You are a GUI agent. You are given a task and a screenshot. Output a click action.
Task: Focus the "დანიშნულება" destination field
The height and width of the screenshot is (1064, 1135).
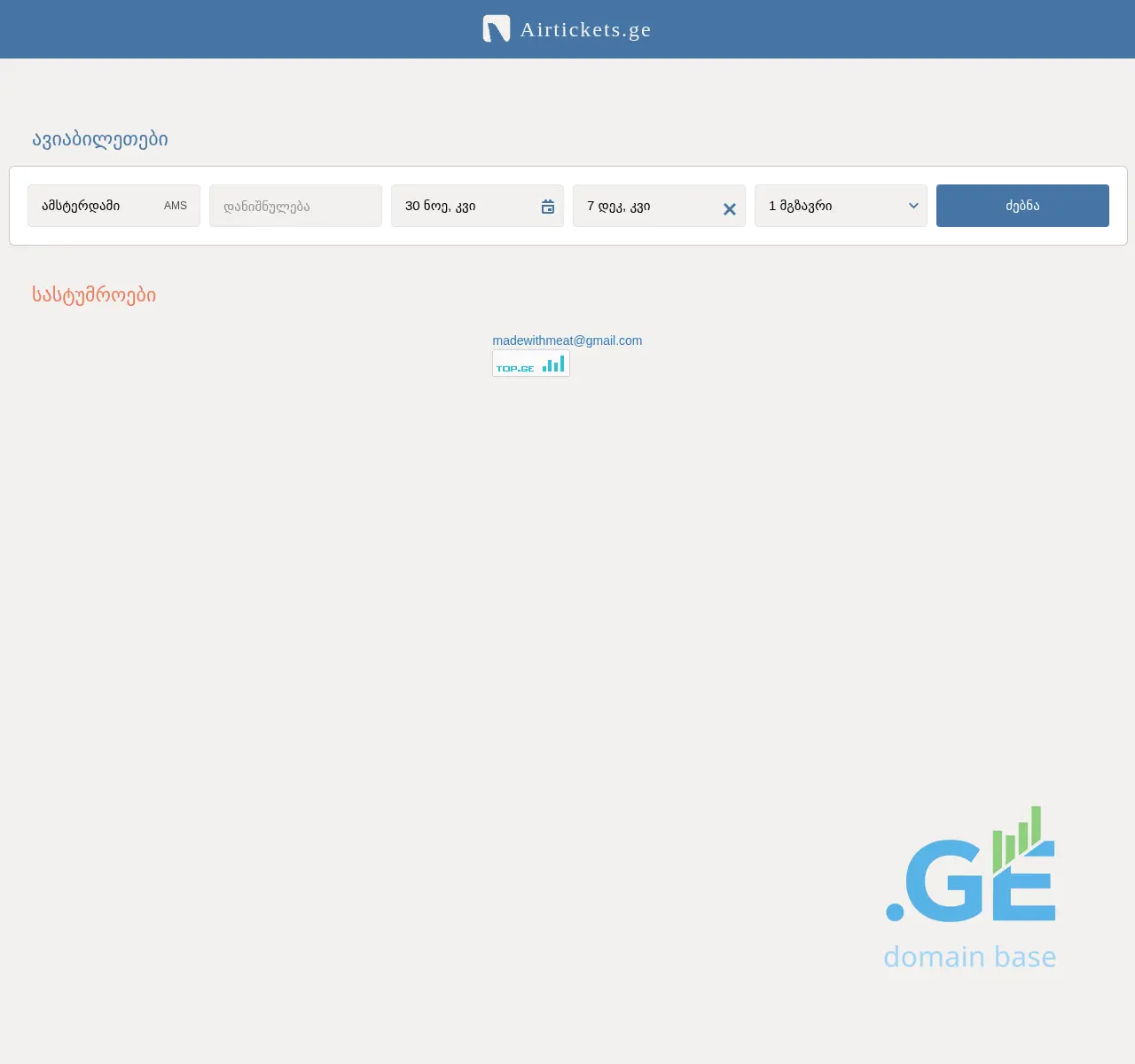295,206
